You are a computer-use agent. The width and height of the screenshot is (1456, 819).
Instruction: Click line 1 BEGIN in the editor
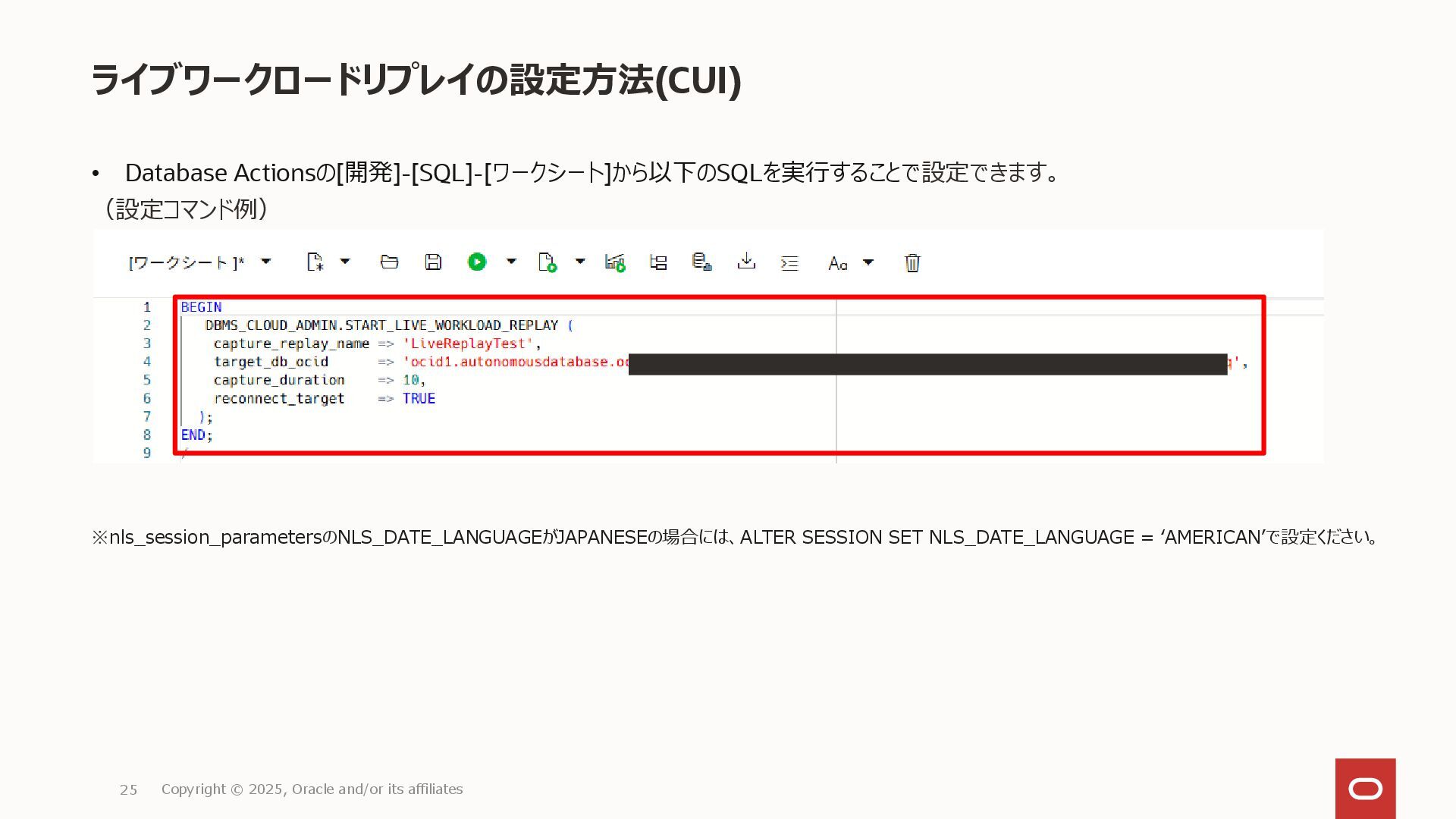coord(201,307)
